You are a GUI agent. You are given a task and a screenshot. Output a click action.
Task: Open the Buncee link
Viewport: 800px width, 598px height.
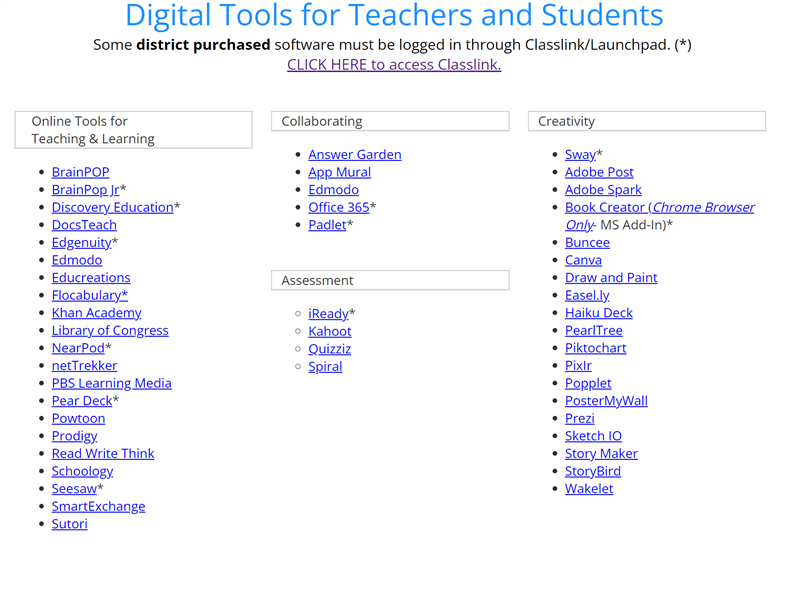click(587, 242)
